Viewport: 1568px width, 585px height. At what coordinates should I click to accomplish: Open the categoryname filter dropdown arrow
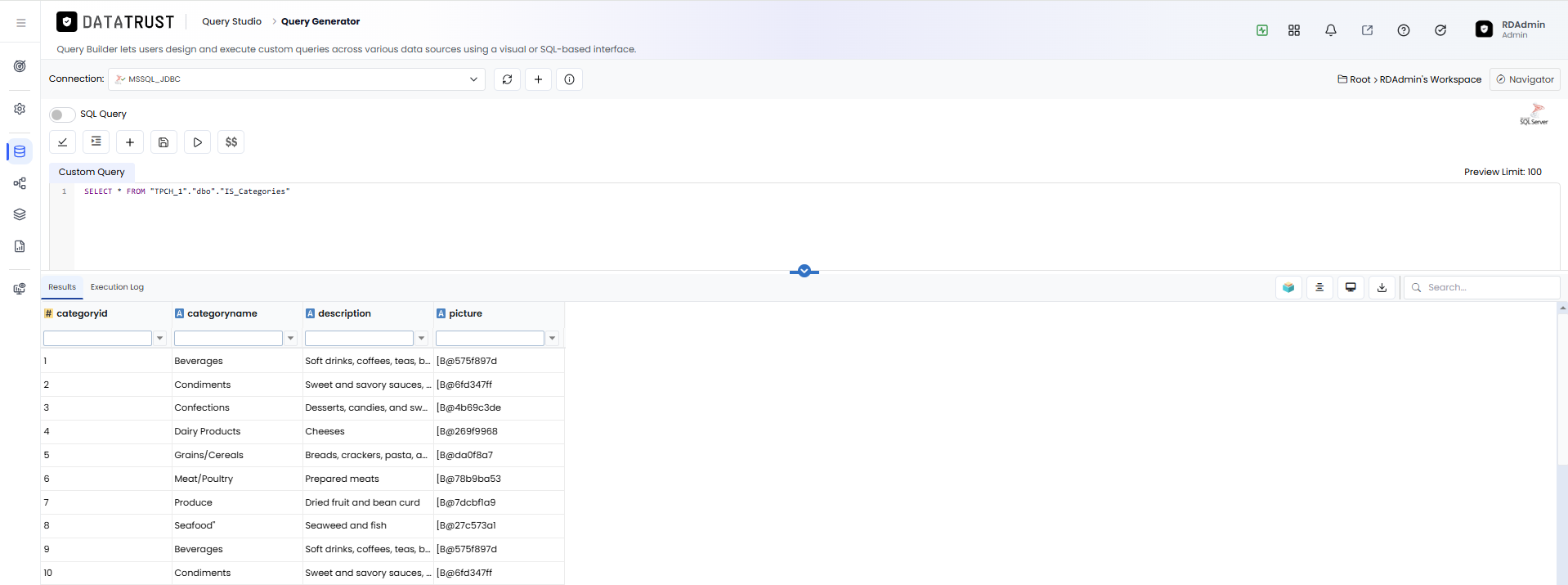pyautogui.click(x=291, y=338)
